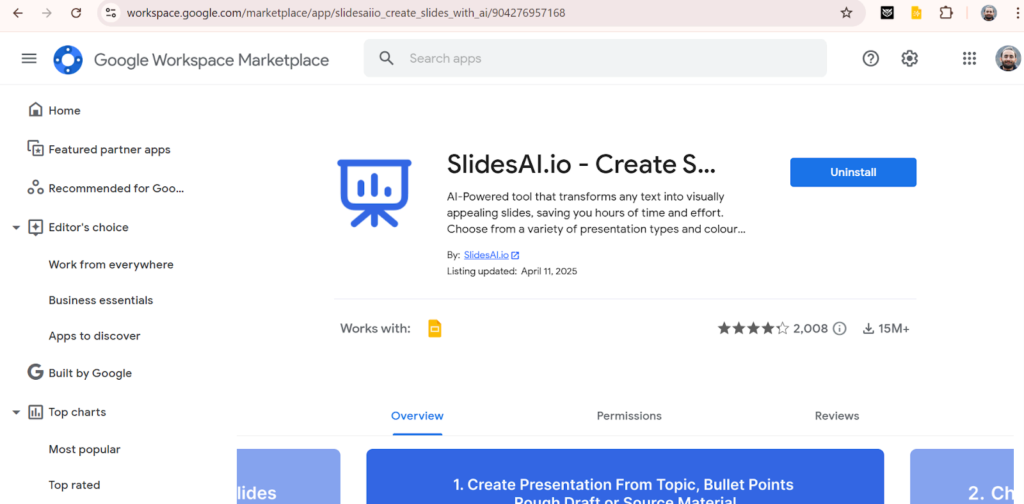This screenshot has width=1024, height=504.
Task: Switch to the Permissions tab
Action: click(x=629, y=416)
